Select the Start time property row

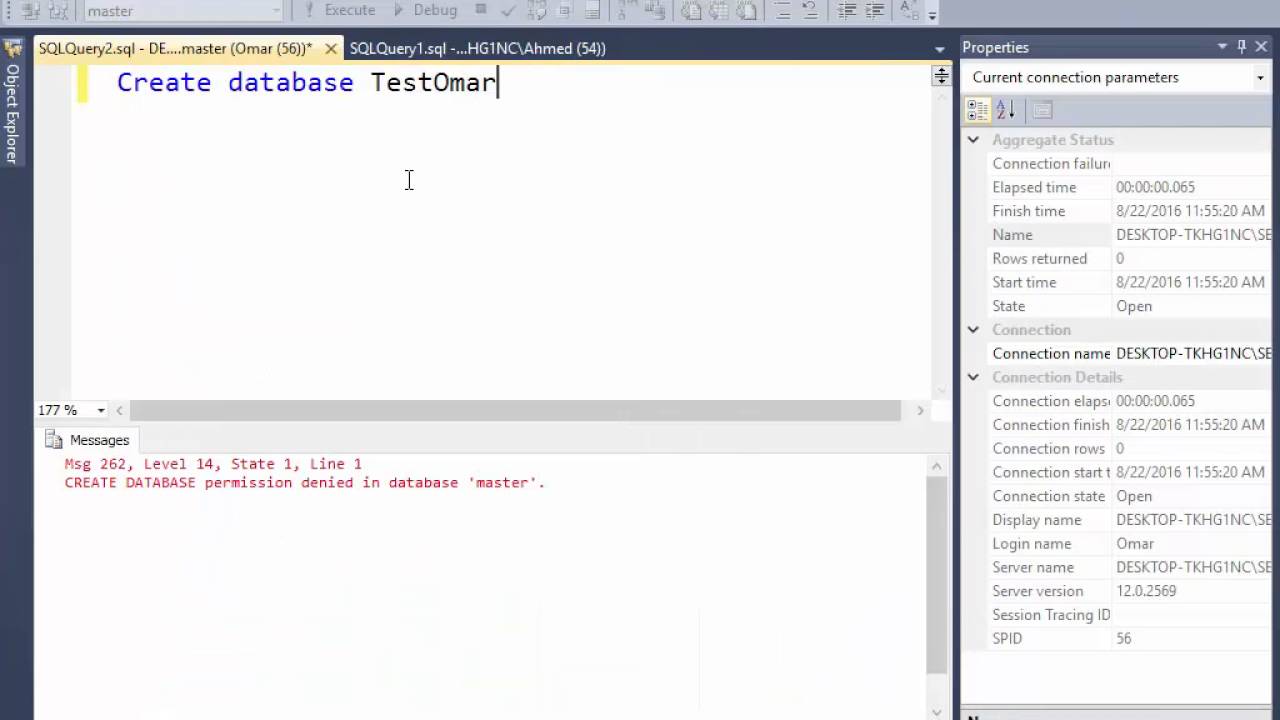(1131, 282)
